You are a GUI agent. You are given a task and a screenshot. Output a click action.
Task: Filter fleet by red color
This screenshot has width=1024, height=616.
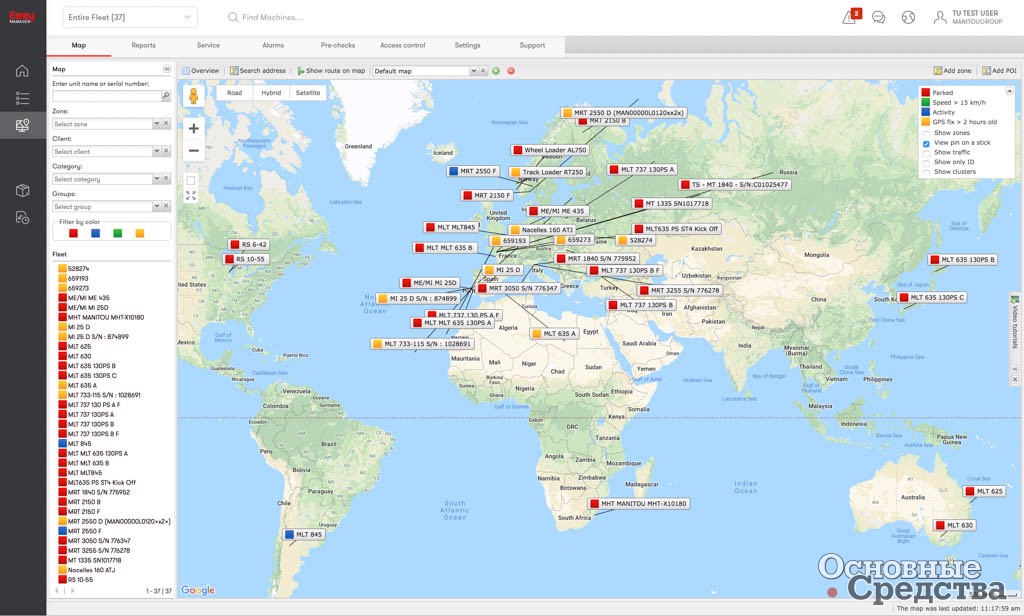click(x=73, y=233)
